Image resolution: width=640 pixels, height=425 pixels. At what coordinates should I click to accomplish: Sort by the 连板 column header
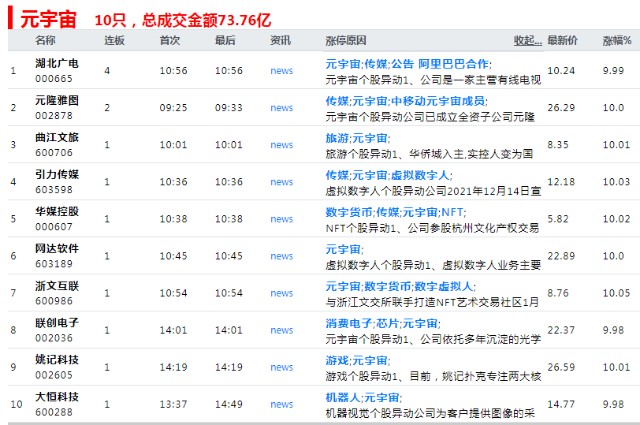point(114,40)
